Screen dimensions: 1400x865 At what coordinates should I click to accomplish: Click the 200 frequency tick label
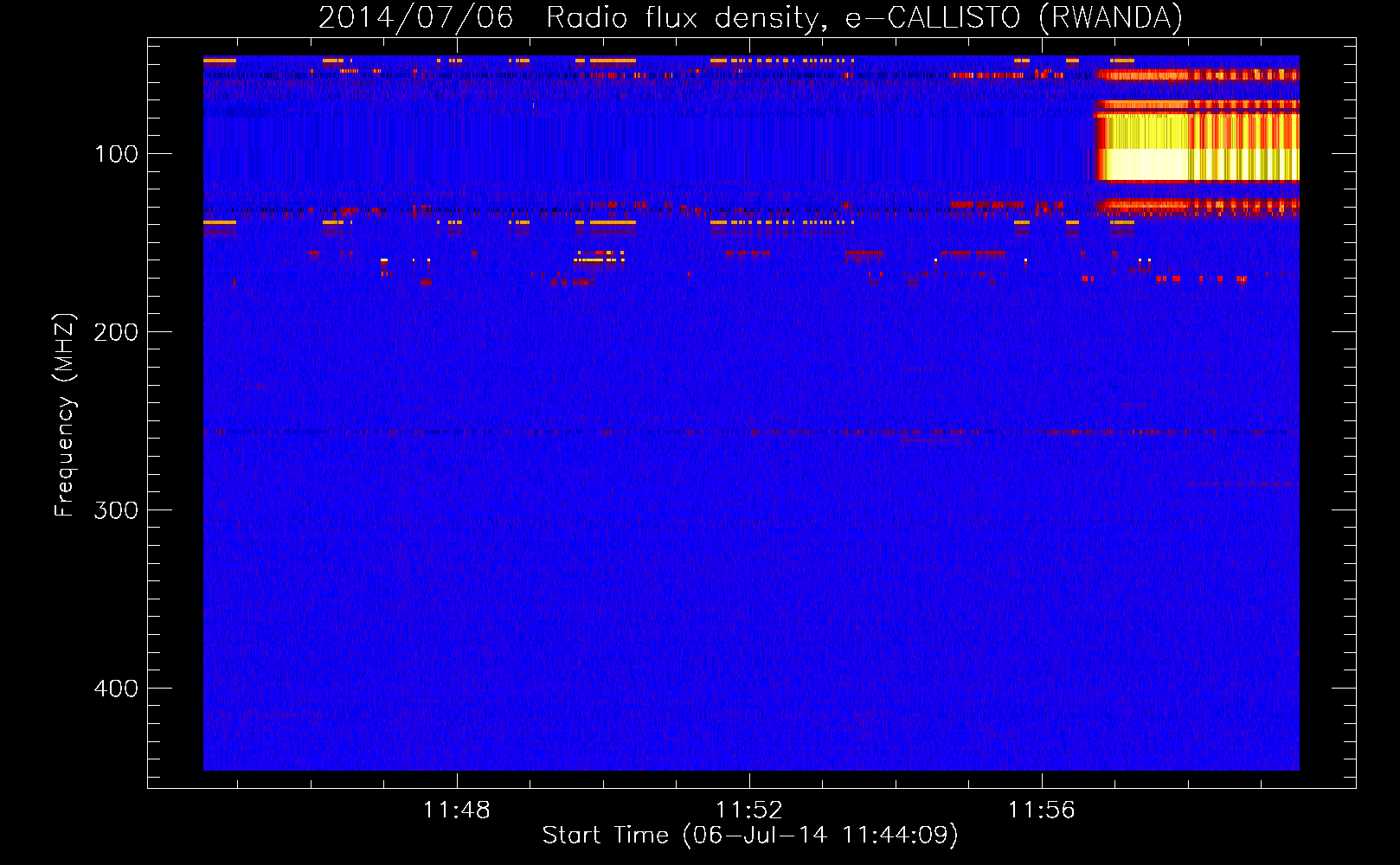point(117,332)
